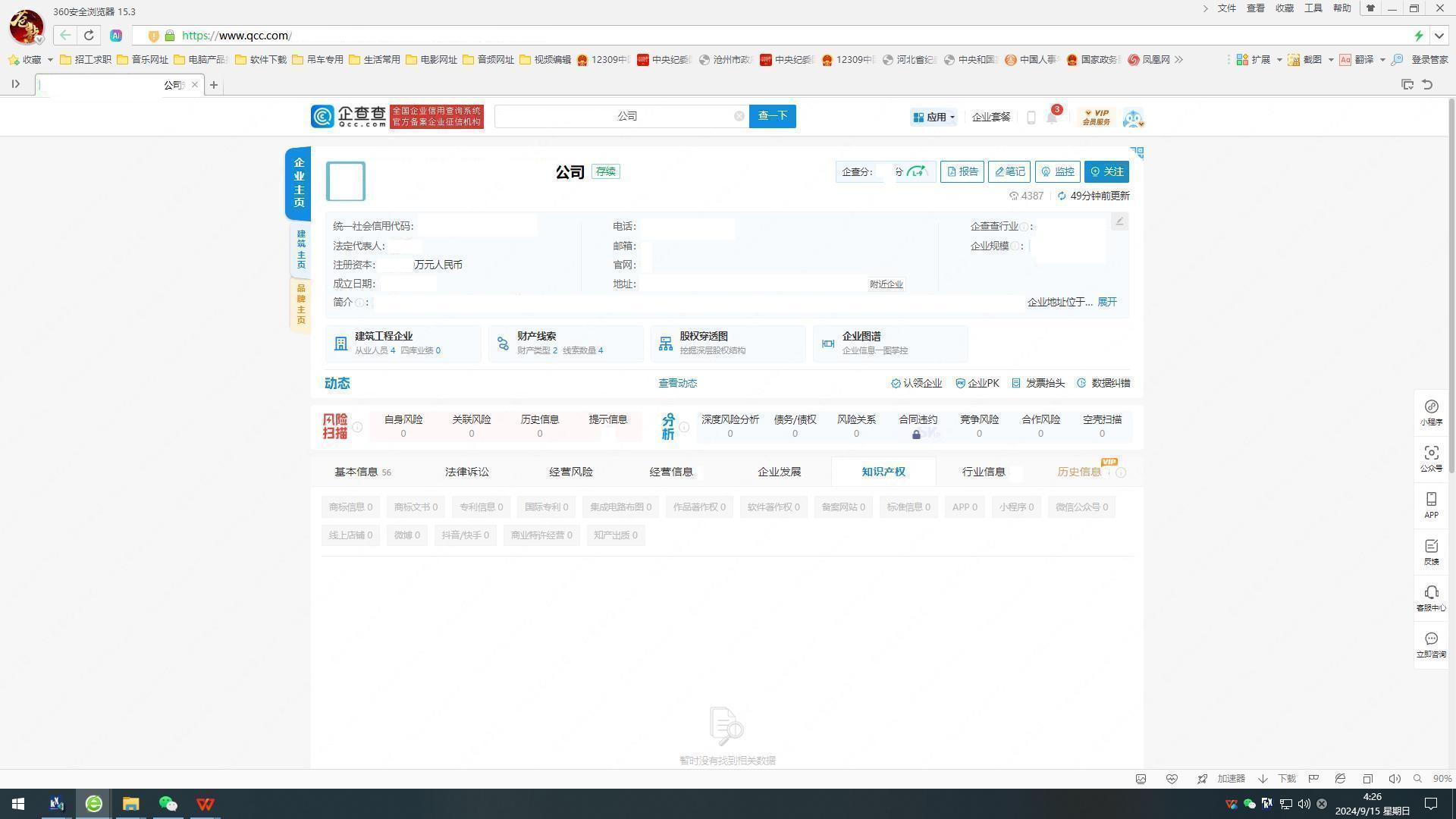Open the 查看动态 link
Viewport: 1456px width, 819px height.
(677, 383)
